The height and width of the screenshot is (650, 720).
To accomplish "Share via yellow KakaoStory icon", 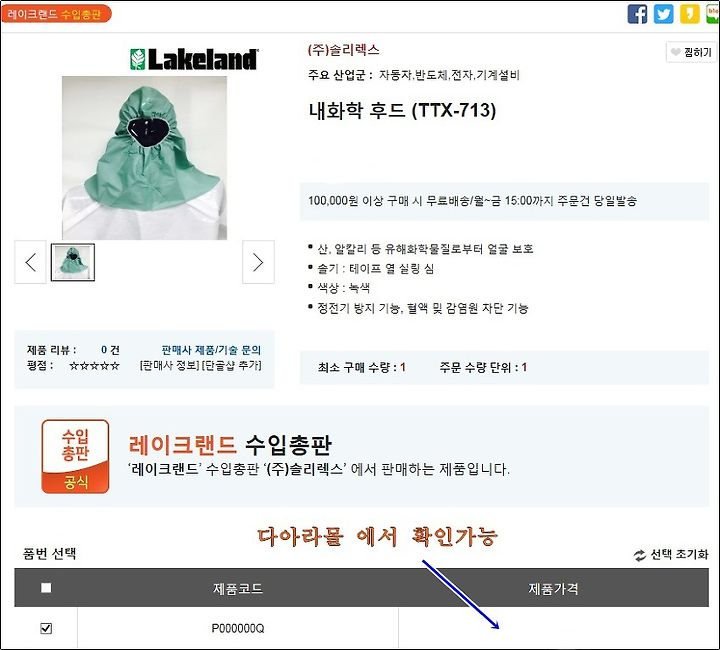I will [x=689, y=14].
